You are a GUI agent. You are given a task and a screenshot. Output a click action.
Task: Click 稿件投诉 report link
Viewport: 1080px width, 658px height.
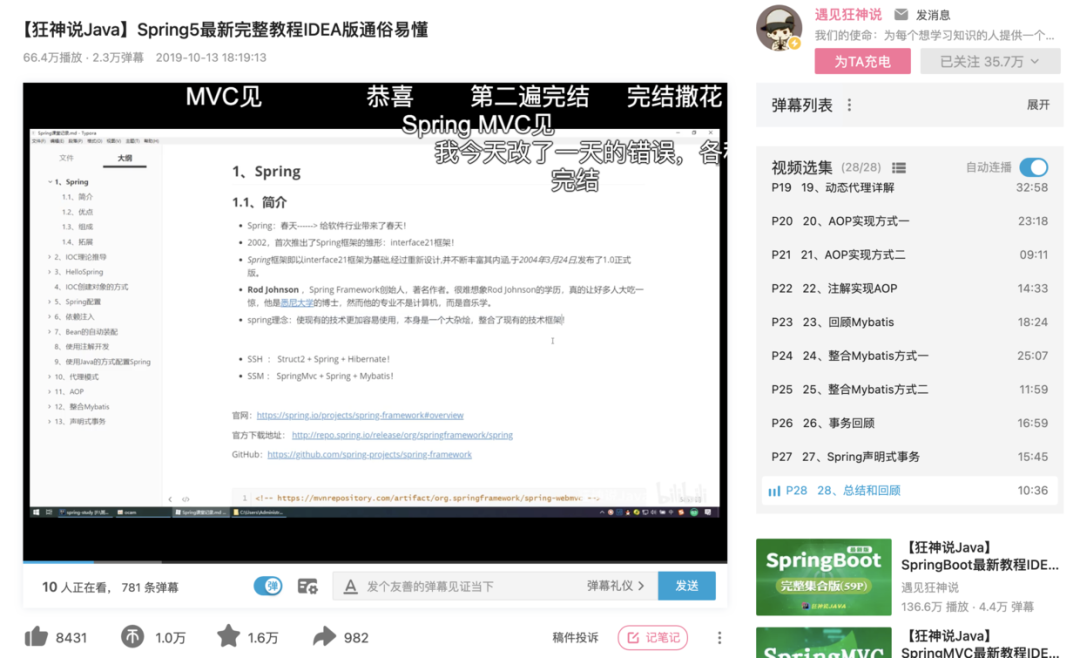pos(575,638)
